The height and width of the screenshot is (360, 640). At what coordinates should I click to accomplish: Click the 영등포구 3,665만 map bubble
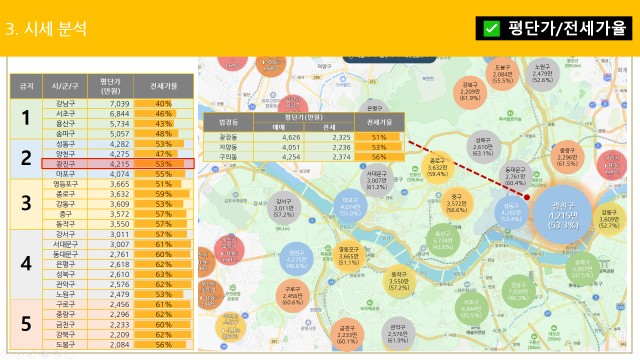coord(349,256)
